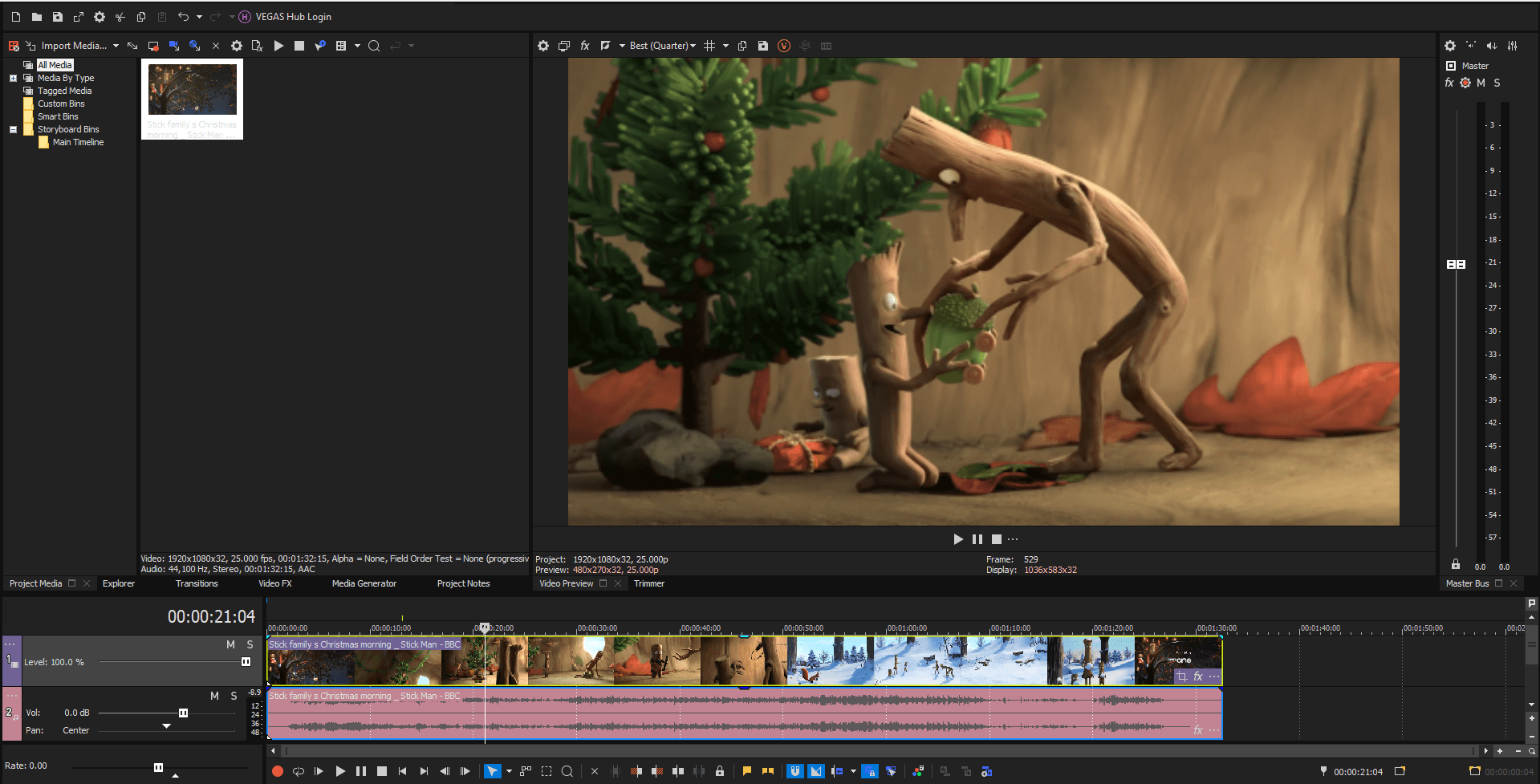Screen dimensions: 1540x784
Task: Undo the last action
Action: pos(184,17)
